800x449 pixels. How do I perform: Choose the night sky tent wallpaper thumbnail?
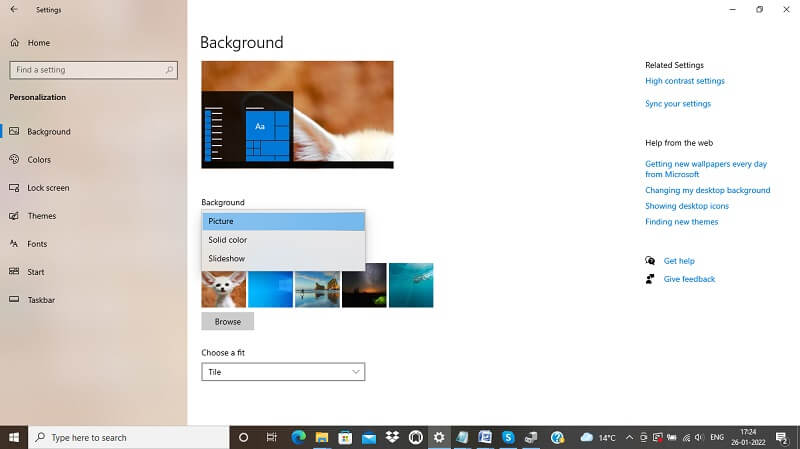[364, 285]
